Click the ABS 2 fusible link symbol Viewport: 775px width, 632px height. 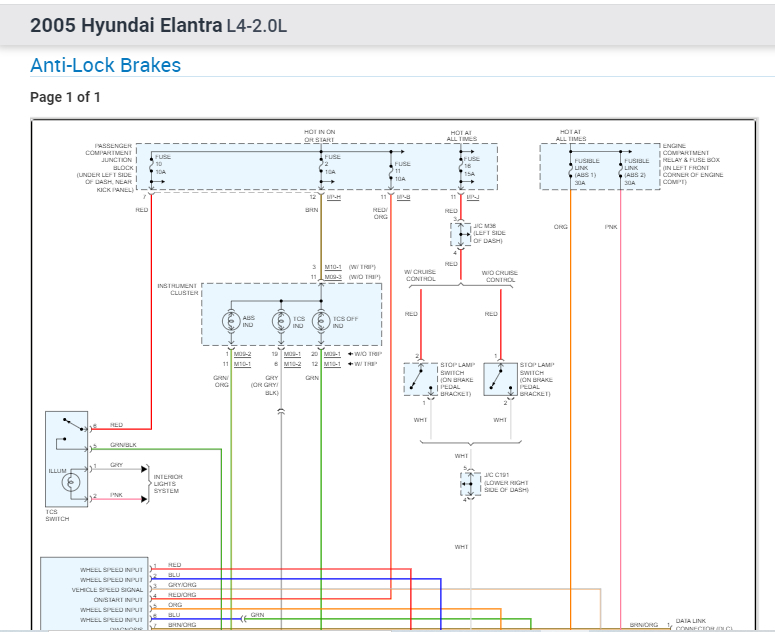(621, 170)
